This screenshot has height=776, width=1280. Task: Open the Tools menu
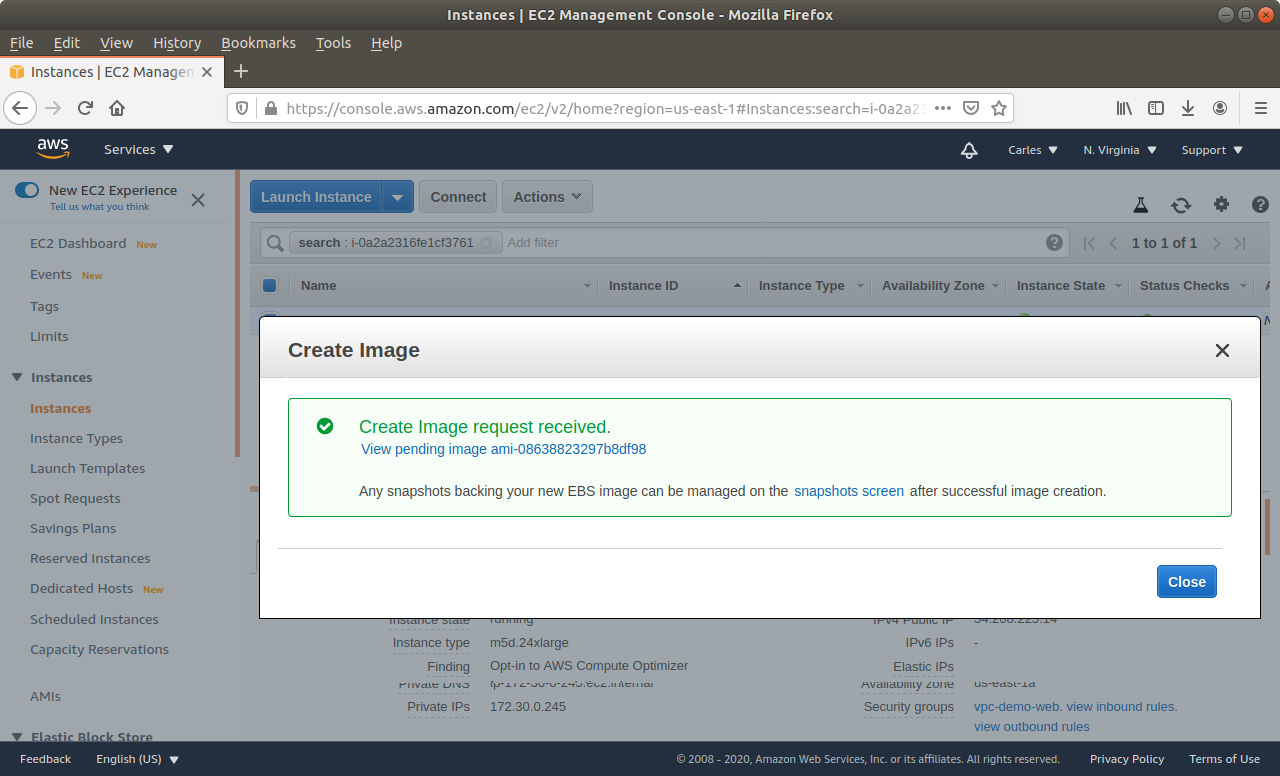(x=333, y=43)
